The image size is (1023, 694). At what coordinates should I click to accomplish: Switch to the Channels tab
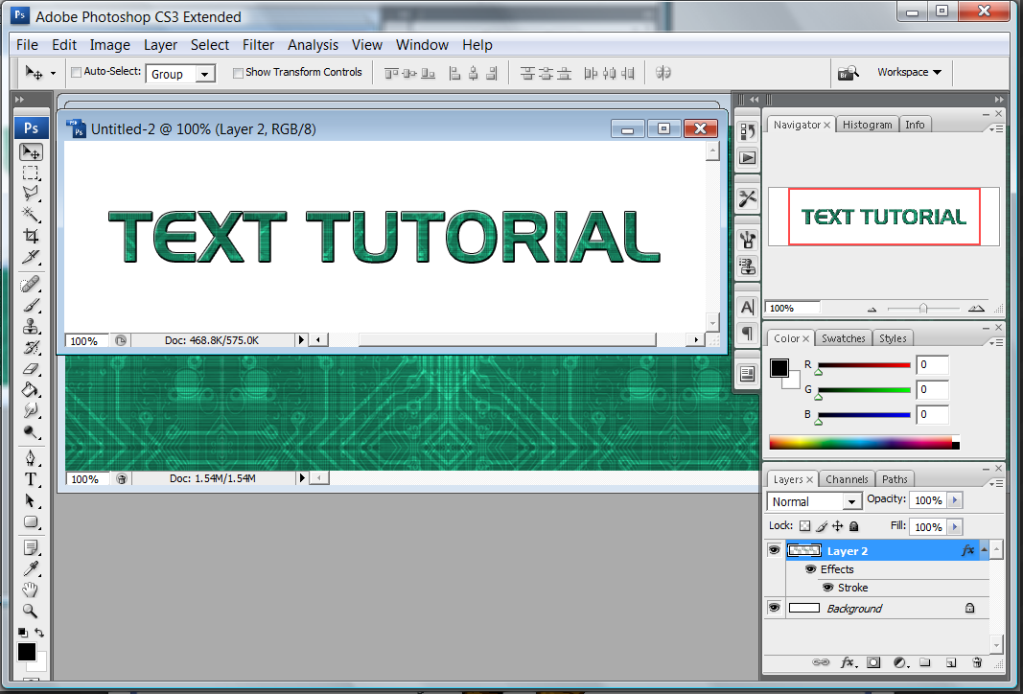[x=848, y=480]
